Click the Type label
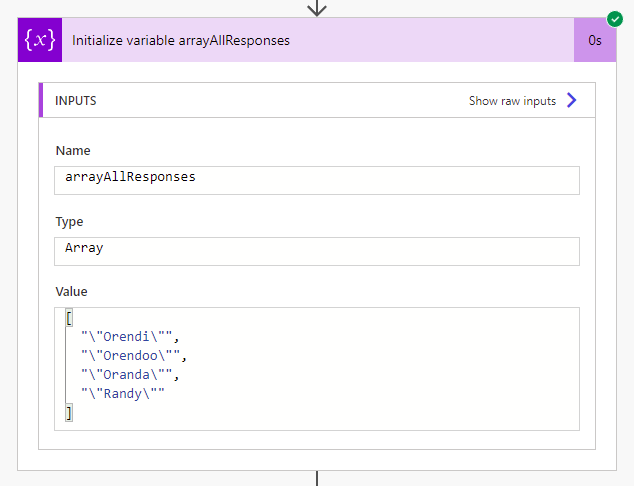The image size is (634, 486). click(69, 222)
